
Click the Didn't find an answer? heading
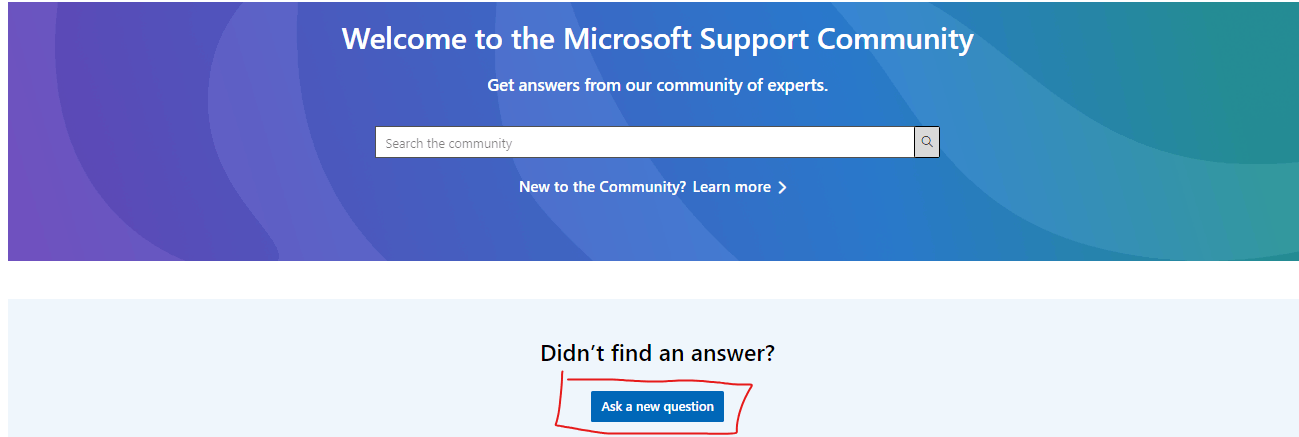pos(657,353)
